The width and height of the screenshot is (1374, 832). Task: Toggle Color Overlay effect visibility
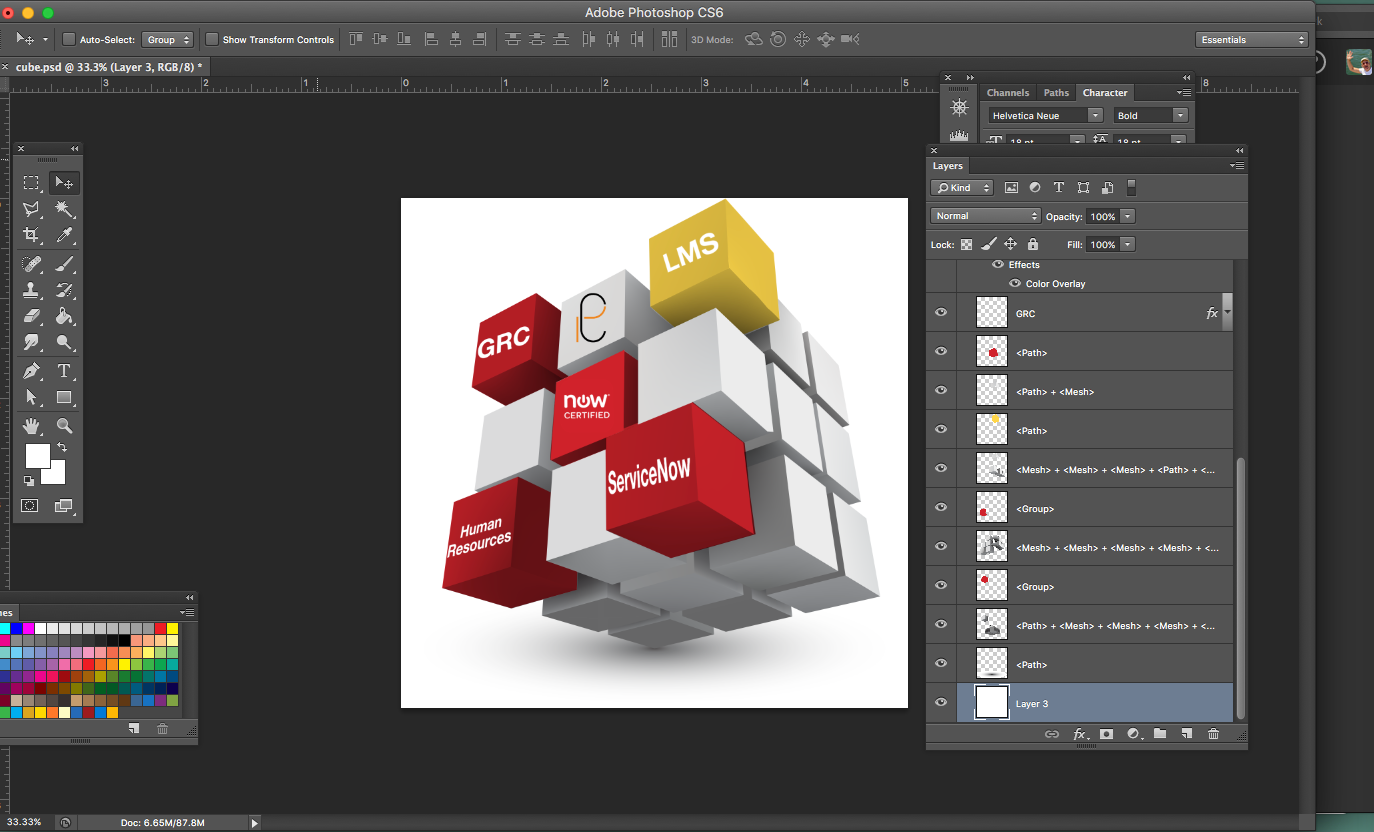pos(1015,284)
